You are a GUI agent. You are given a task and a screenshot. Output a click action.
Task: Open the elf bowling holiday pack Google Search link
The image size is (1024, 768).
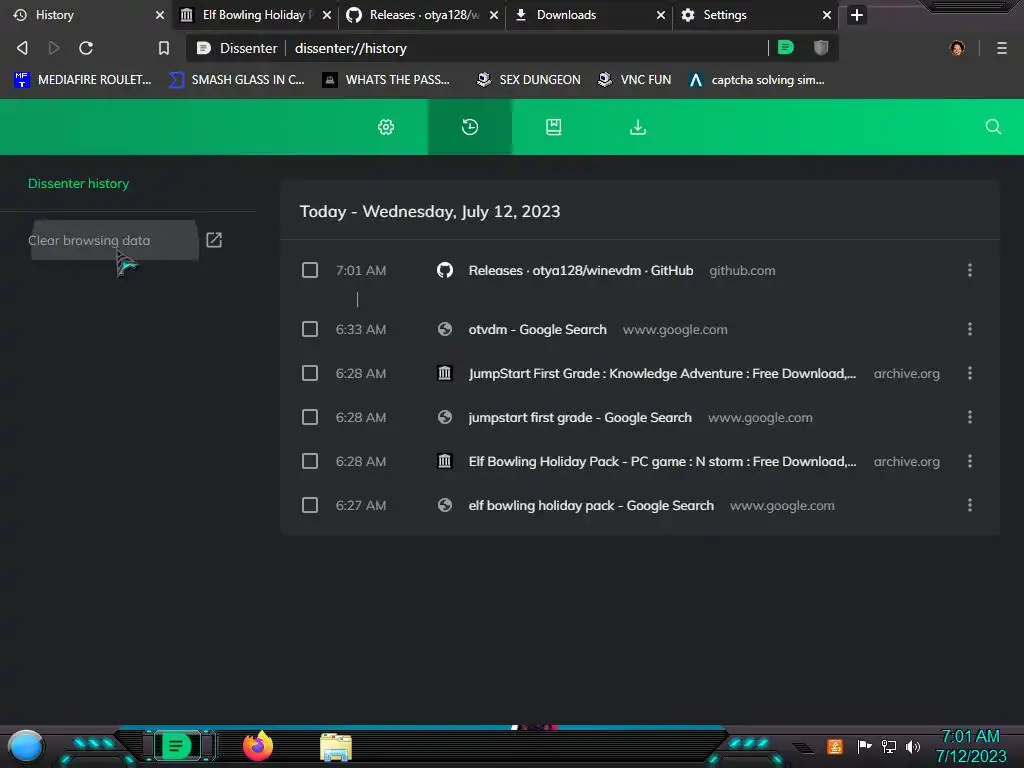(x=591, y=505)
